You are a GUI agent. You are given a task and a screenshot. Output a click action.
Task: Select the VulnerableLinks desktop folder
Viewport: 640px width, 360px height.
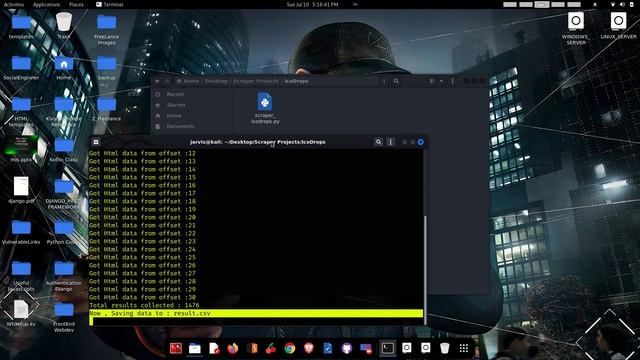pyautogui.click(x=21, y=232)
